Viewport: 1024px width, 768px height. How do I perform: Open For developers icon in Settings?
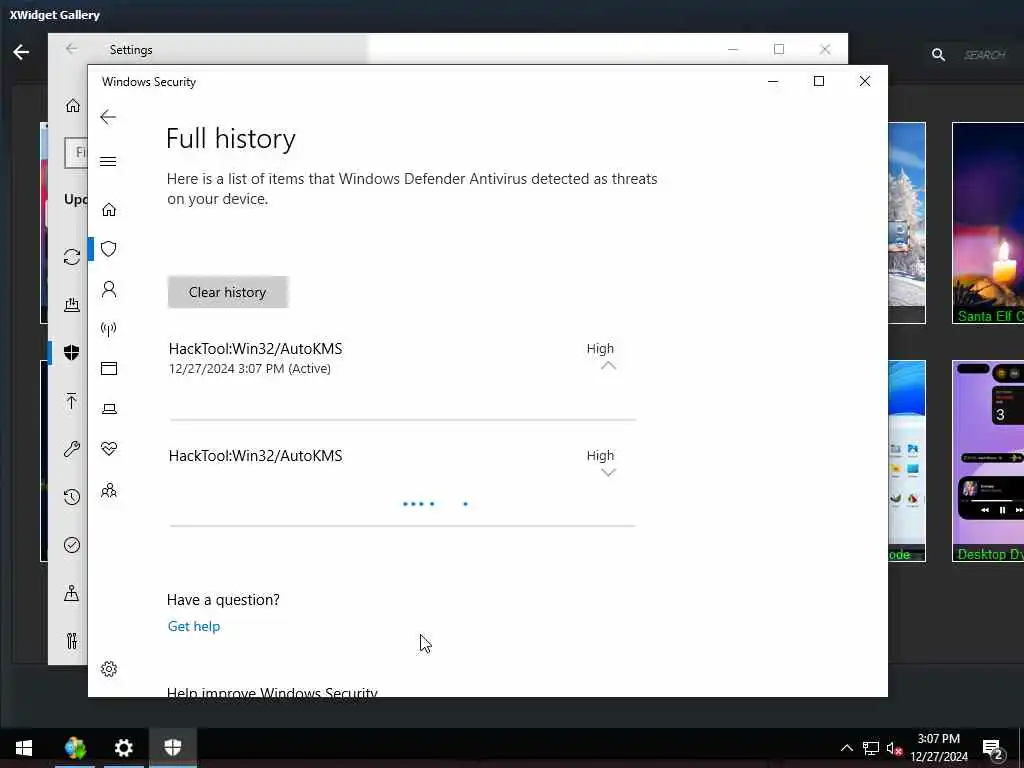(72, 641)
